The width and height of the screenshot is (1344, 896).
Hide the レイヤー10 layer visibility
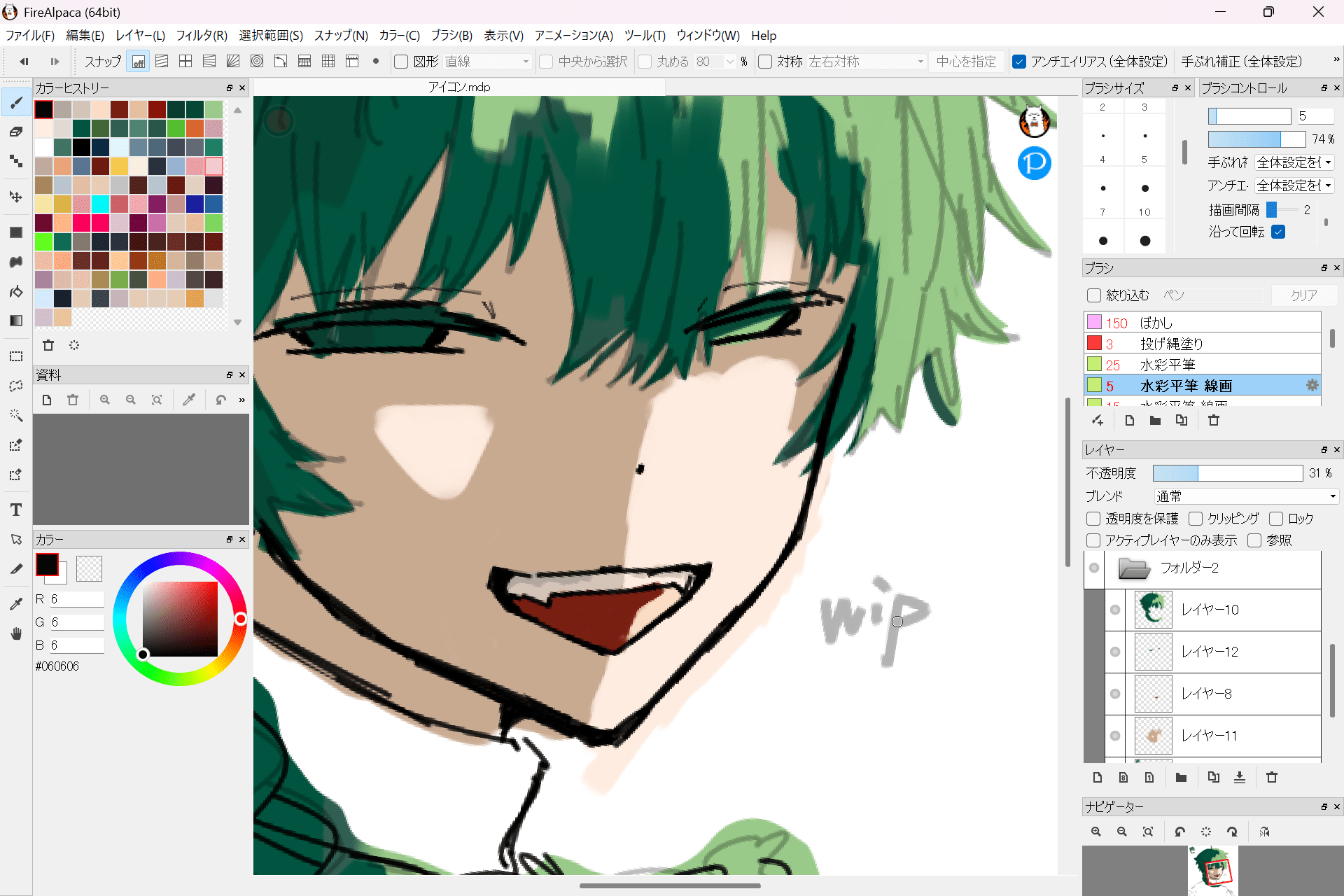click(x=1115, y=610)
